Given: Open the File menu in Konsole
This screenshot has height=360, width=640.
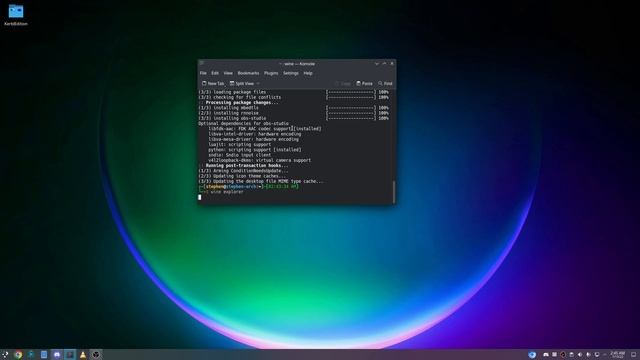Looking at the screenshot, I should pos(203,73).
